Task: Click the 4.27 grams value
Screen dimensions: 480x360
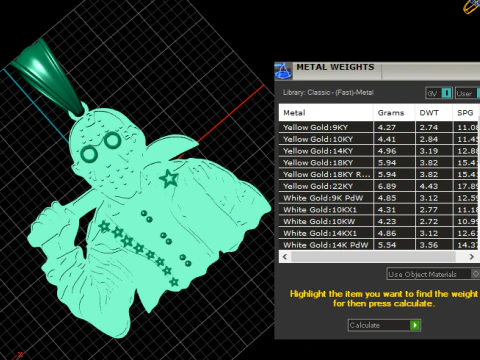Action: (387, 127)
